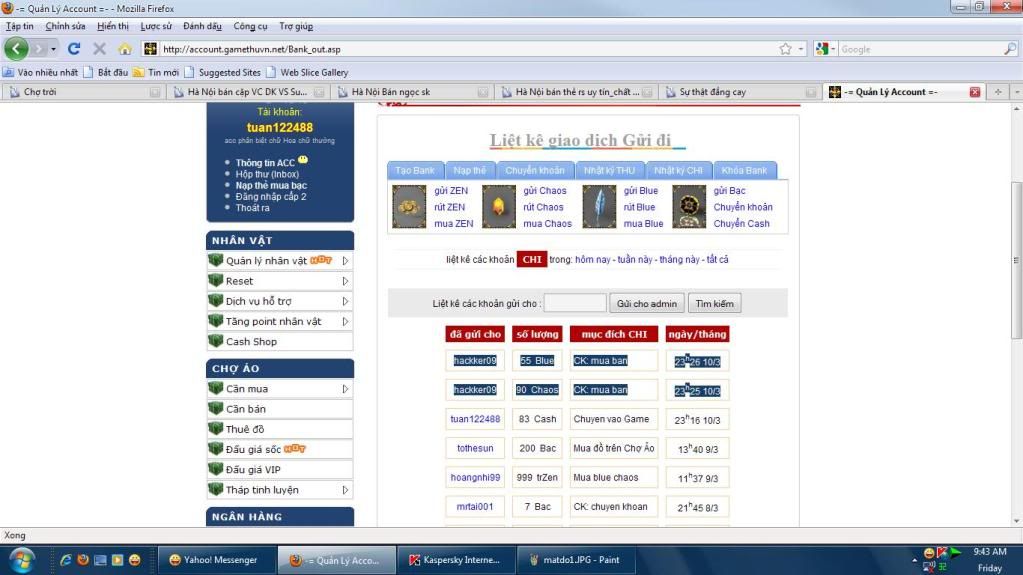Open the Suggested Sites bookmark
Screen dimensions: 1023x575
pos(222,72)
